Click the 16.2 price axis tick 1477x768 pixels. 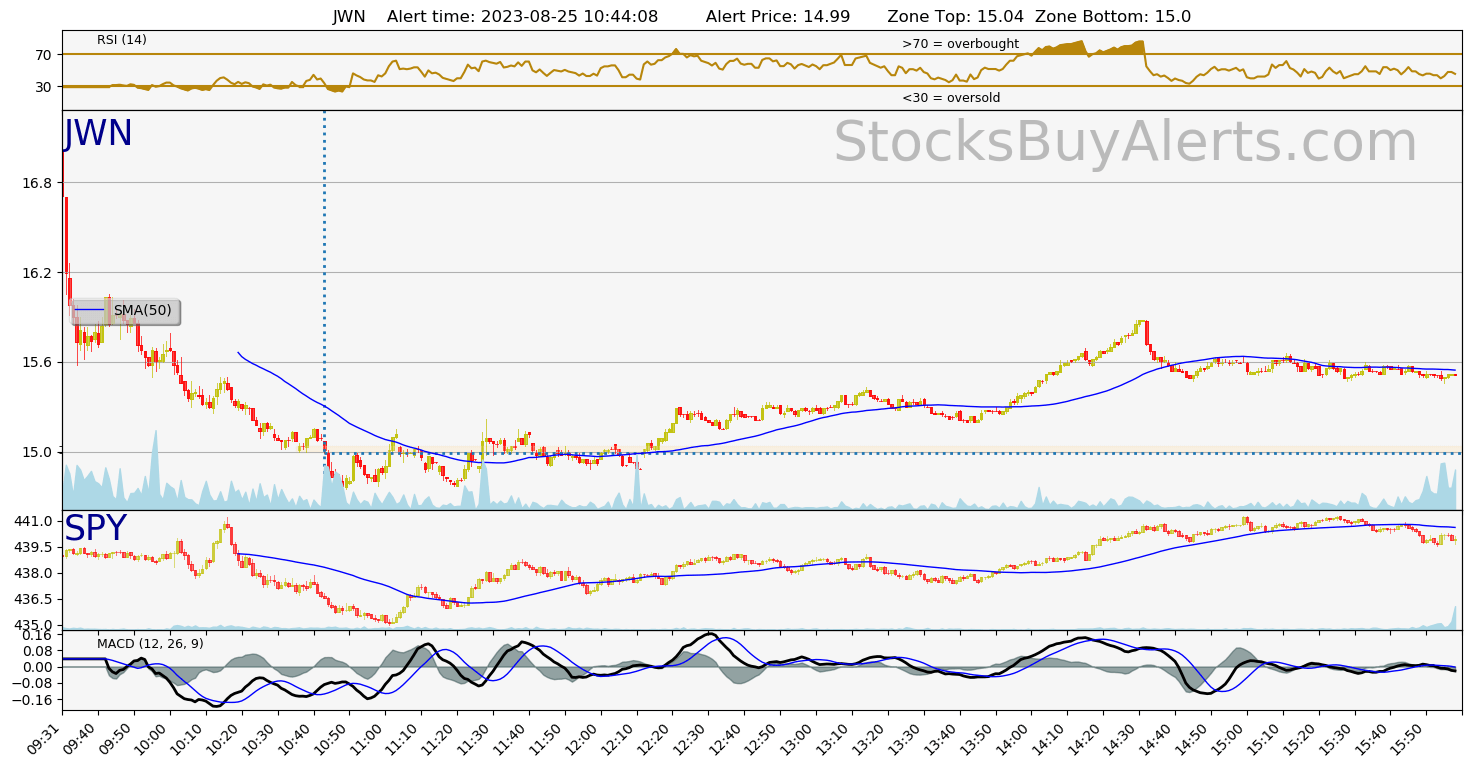(x=38, y=273)
